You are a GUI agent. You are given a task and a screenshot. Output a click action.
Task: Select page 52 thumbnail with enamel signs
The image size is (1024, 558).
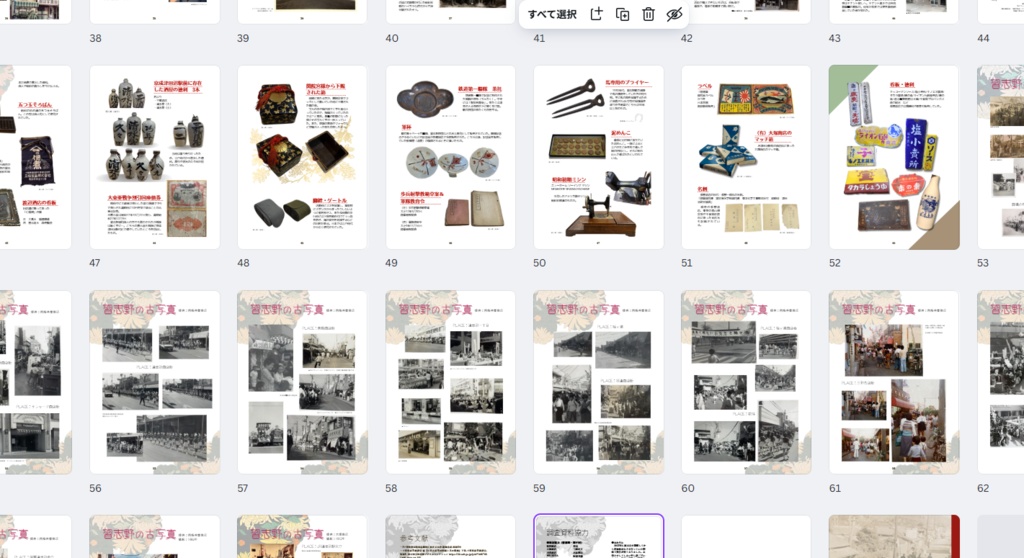[x=894, y=157]
